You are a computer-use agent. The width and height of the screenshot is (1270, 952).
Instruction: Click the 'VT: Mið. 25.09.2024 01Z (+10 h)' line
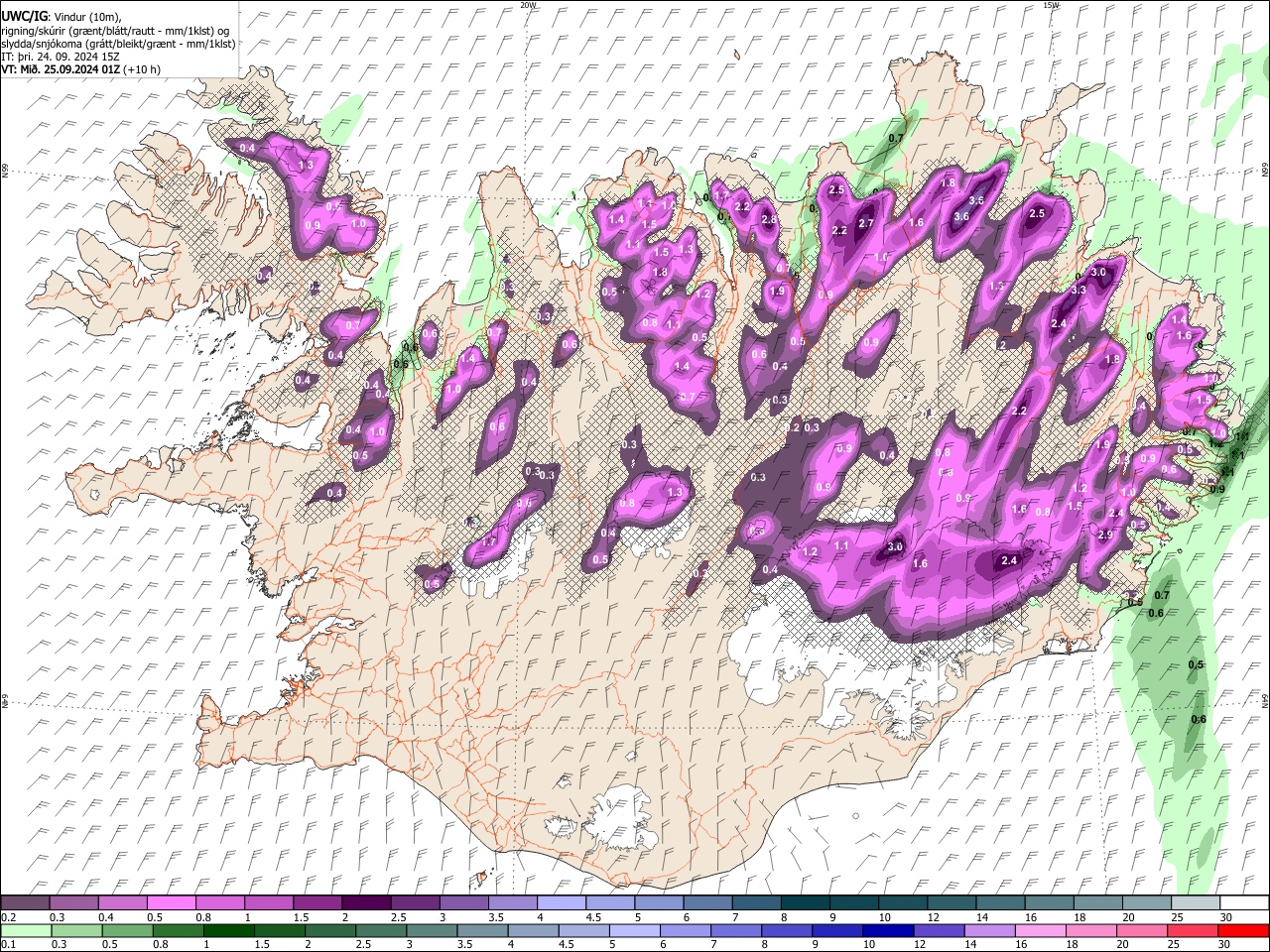point(81,69)
